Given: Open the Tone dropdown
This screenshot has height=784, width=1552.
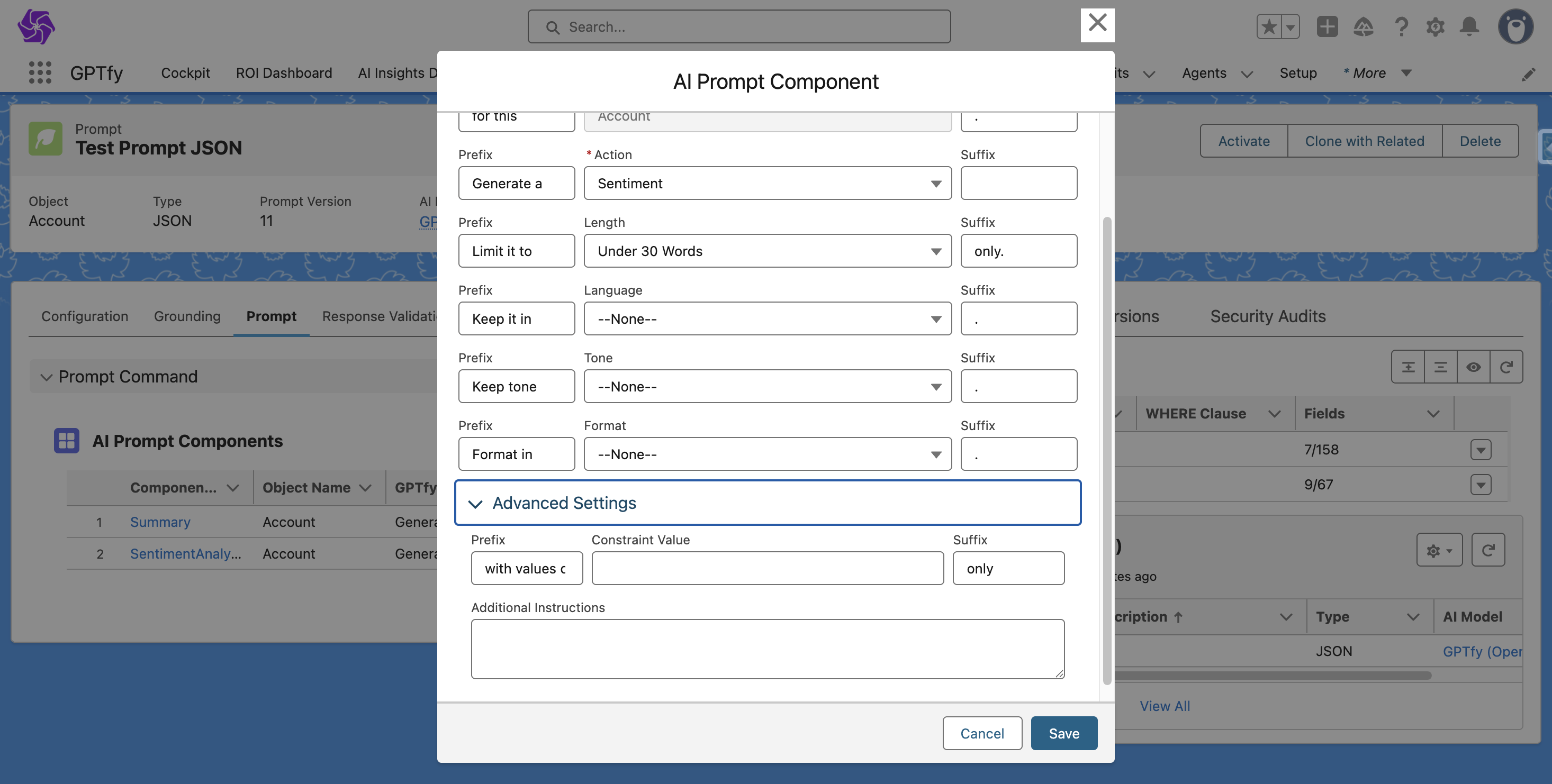Looking at the screenshot, I should [767, 387].
